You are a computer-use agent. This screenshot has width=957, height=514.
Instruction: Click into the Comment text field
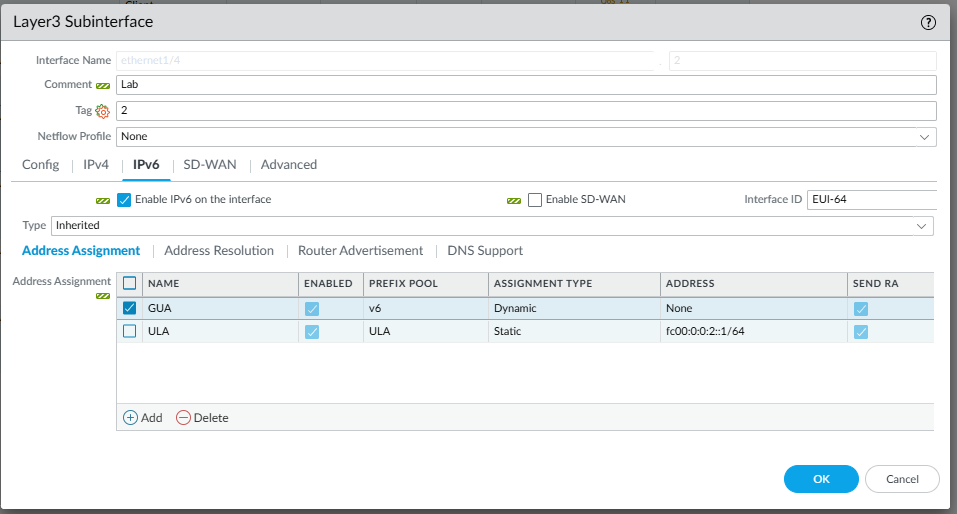[x=526, y=85]
